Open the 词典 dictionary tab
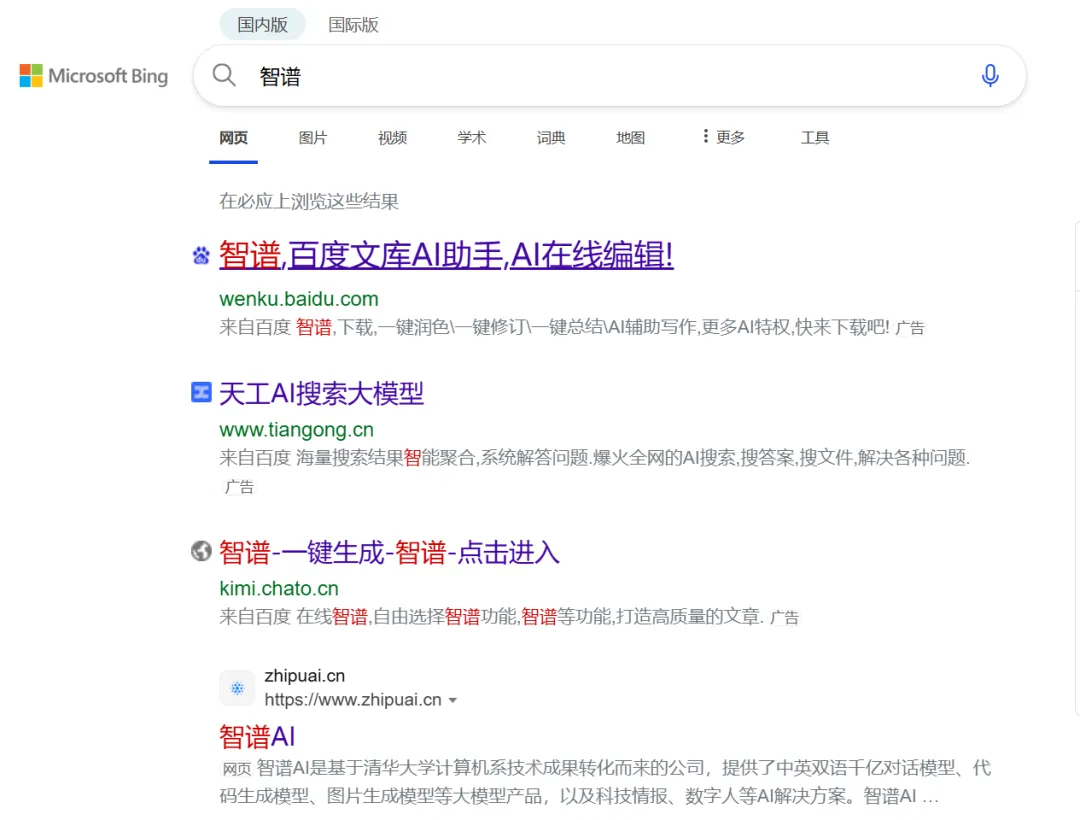1080x820 pixels. point(551,138)
